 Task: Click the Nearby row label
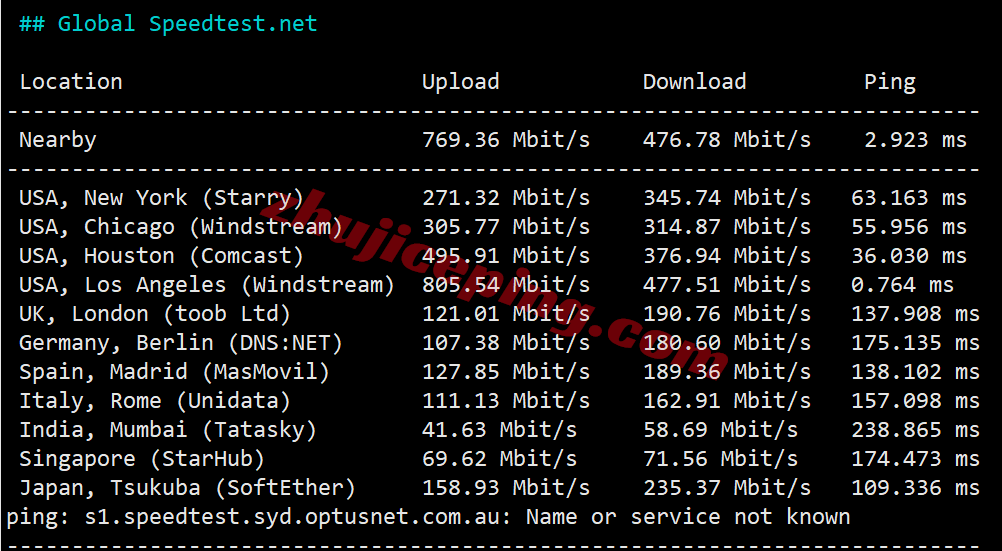[58, 140]
